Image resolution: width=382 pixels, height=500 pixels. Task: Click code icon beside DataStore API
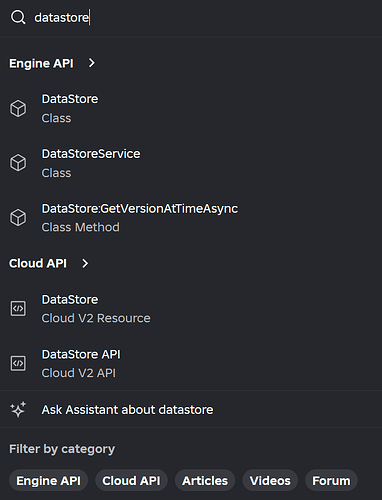(18, 363)
